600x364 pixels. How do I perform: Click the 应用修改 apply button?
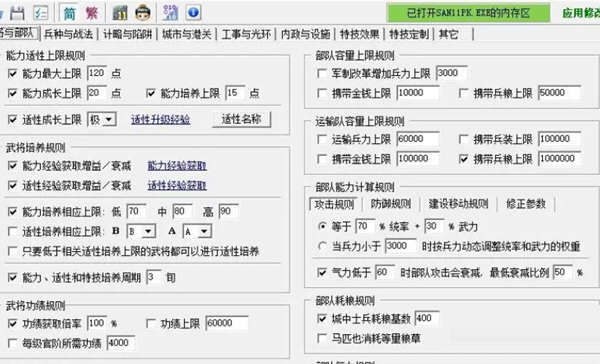(x=581, y=13)
